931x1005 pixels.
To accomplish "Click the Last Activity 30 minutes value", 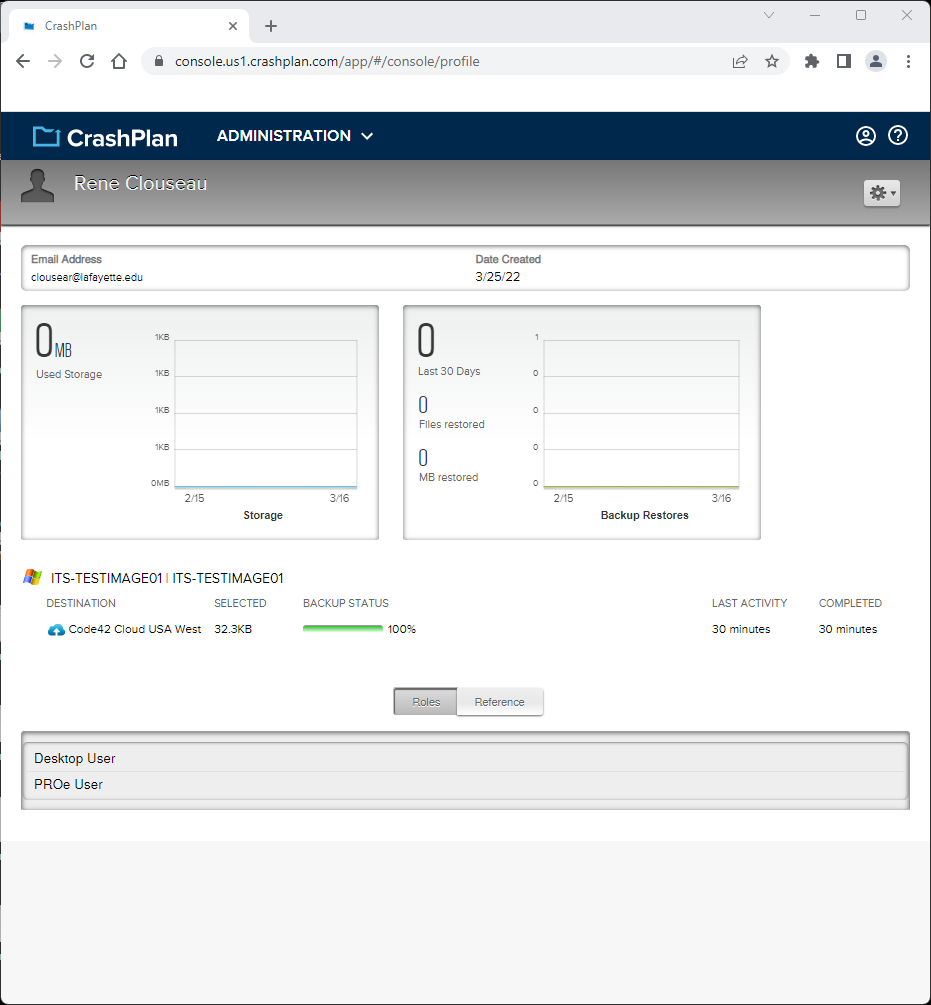I will coord(741,629).
